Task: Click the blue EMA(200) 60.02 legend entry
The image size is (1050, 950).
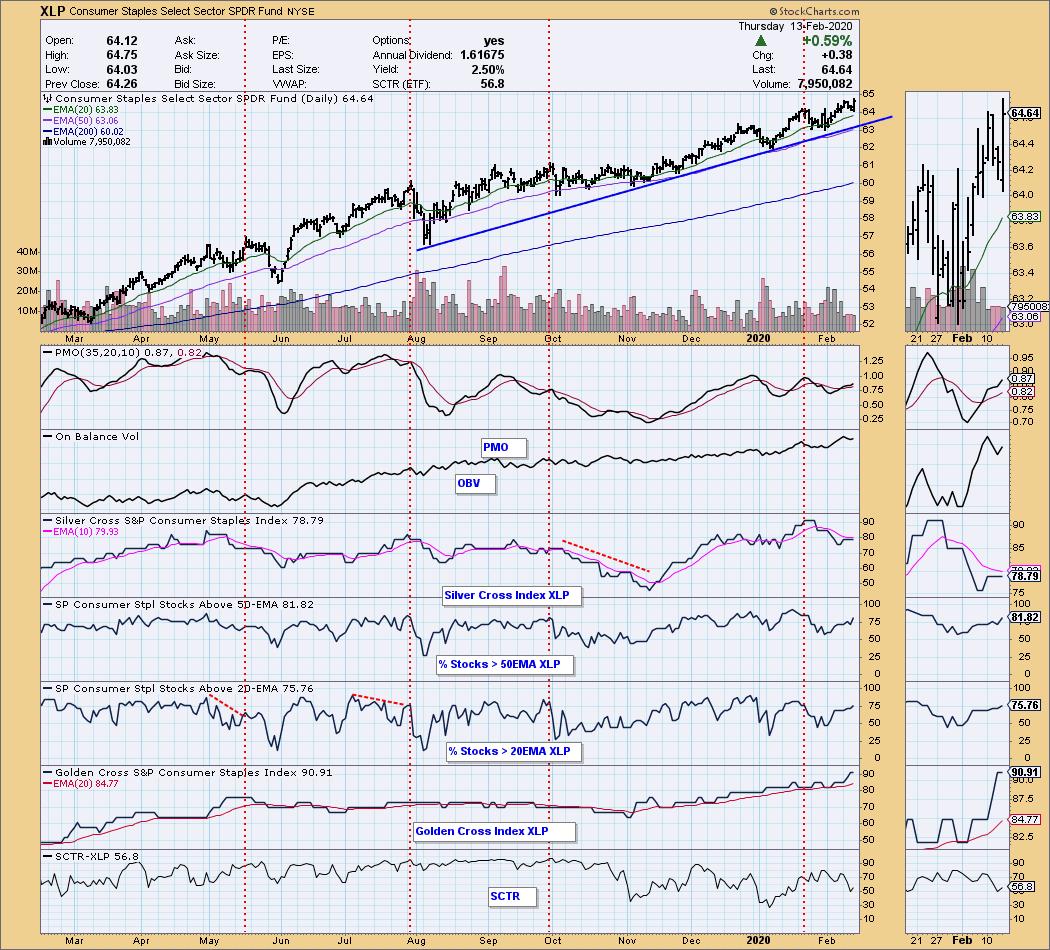Action: coord(83,132)
